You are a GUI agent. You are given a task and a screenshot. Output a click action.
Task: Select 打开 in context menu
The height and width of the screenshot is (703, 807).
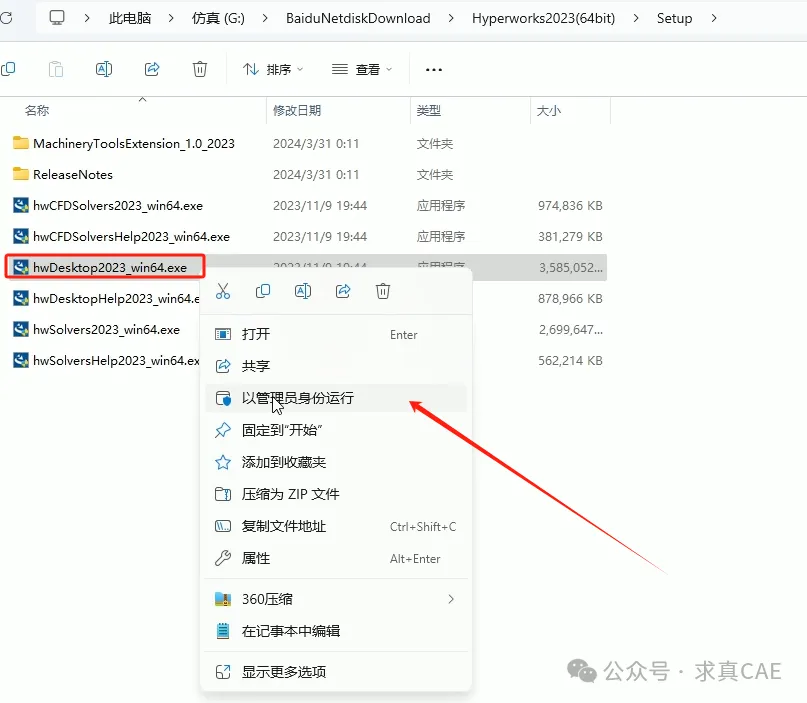336,335
